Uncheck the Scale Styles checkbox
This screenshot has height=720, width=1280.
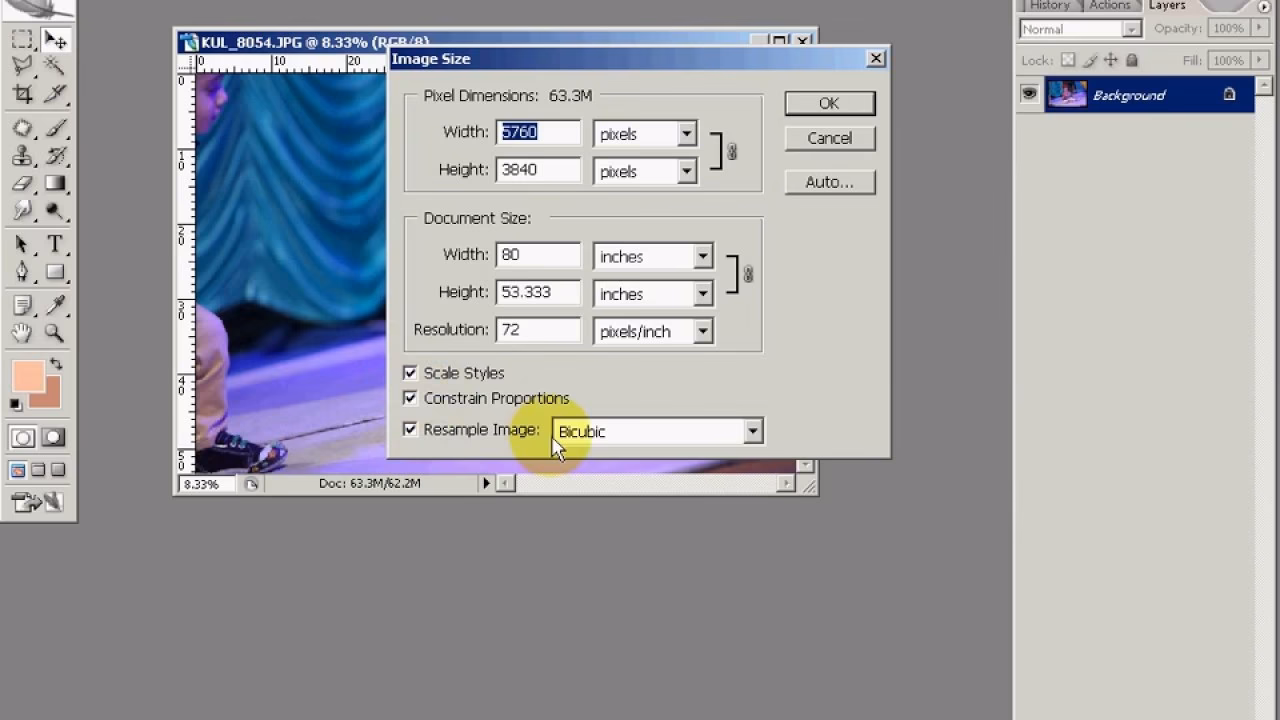pos(410,373)
